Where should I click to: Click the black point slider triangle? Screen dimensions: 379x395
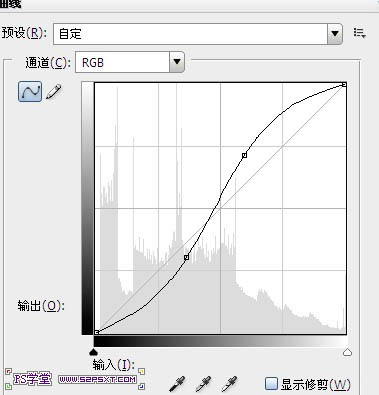coord(93,352)
